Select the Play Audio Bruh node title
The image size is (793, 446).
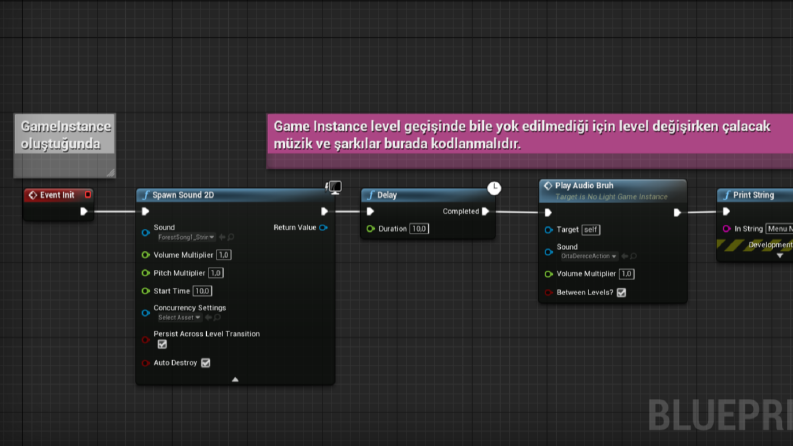point(584,186)
